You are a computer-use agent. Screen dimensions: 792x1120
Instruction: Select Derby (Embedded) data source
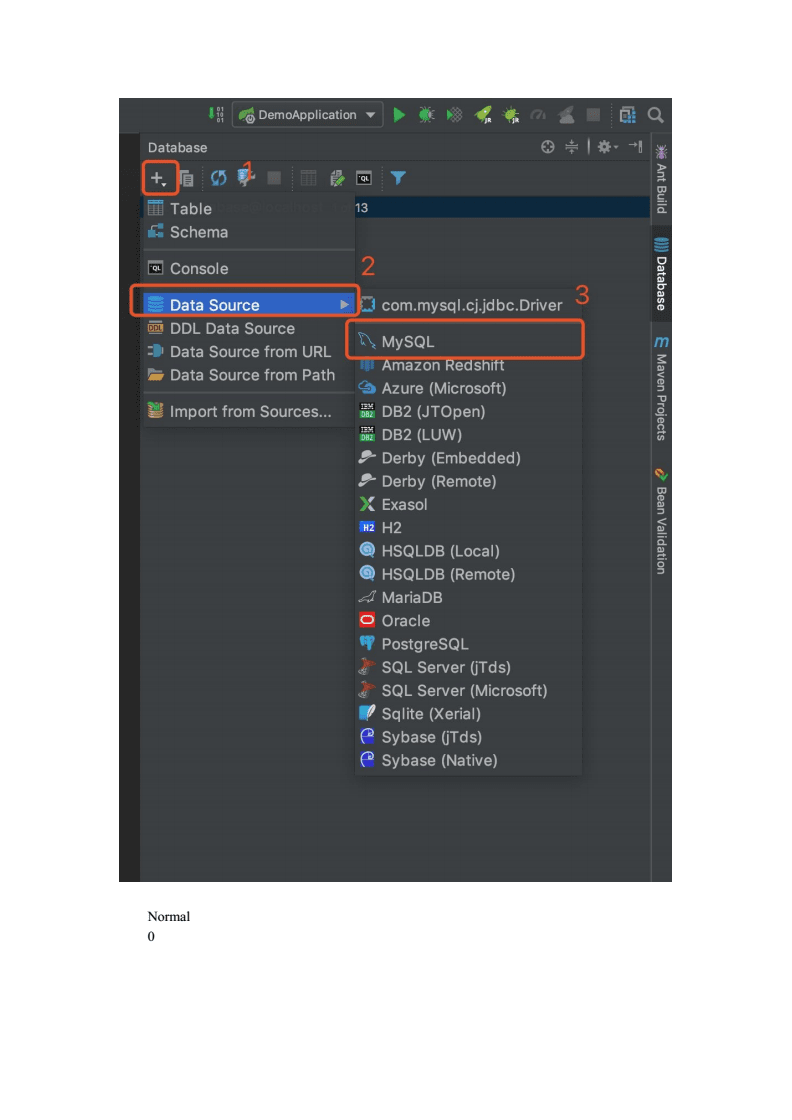pyautogui.click(x=468, y=458)
